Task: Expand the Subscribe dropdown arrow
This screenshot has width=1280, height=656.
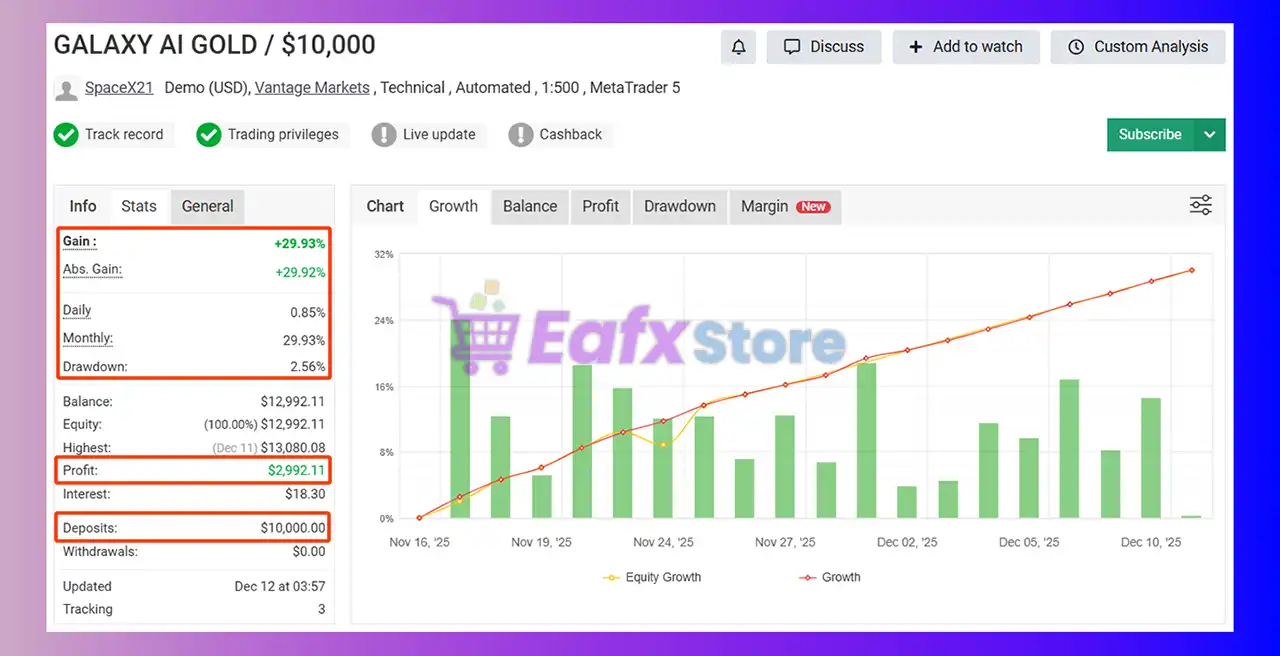Action: click(1210, 135)
